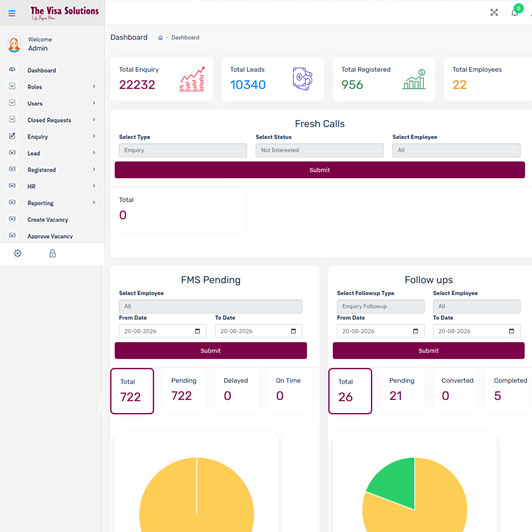Open Dashboard in the sidebar
This screenshot has height=532, width=532.
[x=52, y=70]
